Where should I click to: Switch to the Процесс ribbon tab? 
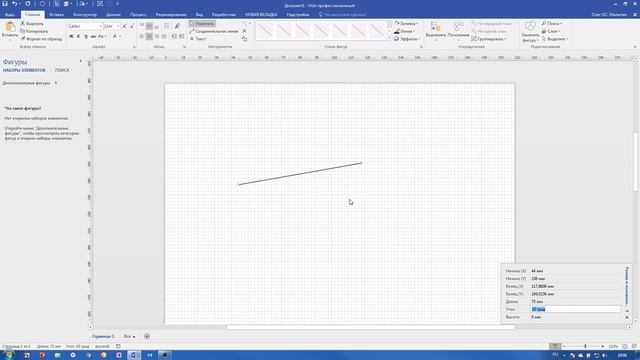tap(138, 14)
